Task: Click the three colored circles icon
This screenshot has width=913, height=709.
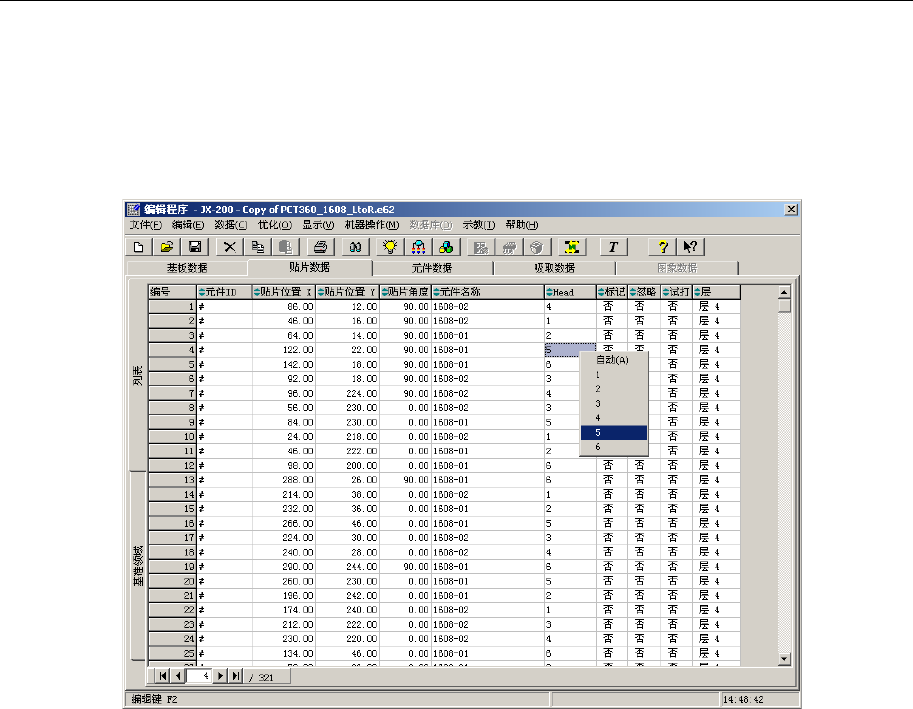Action: [446, 247]
